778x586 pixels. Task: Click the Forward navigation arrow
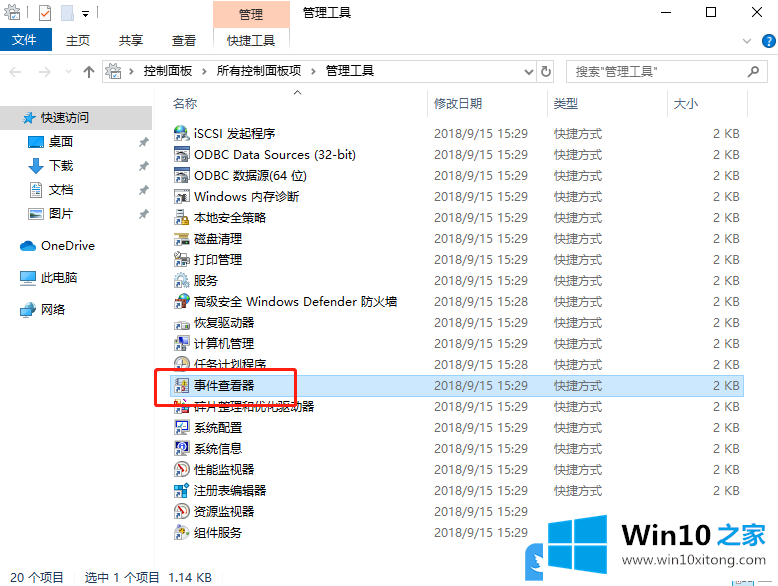45,72
